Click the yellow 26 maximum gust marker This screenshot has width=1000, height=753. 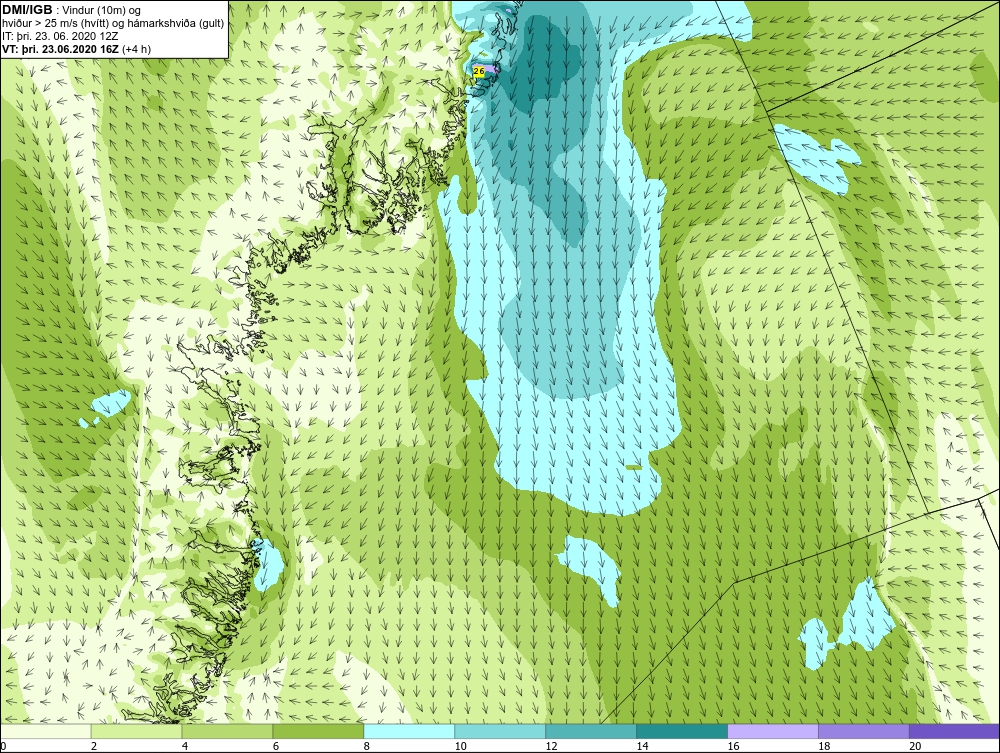tap(479, 72)
